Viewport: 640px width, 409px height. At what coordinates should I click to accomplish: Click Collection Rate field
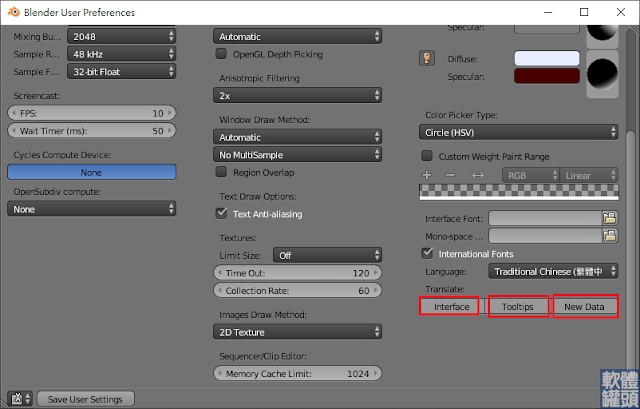pos(297,290)
